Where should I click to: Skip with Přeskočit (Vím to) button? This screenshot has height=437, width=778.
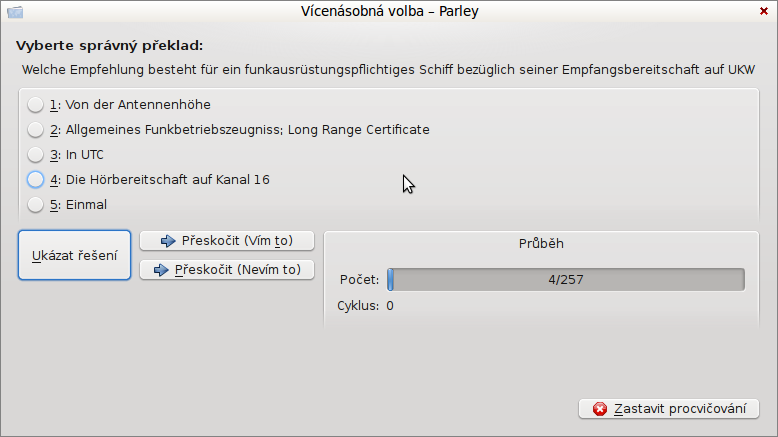[227, 241]
